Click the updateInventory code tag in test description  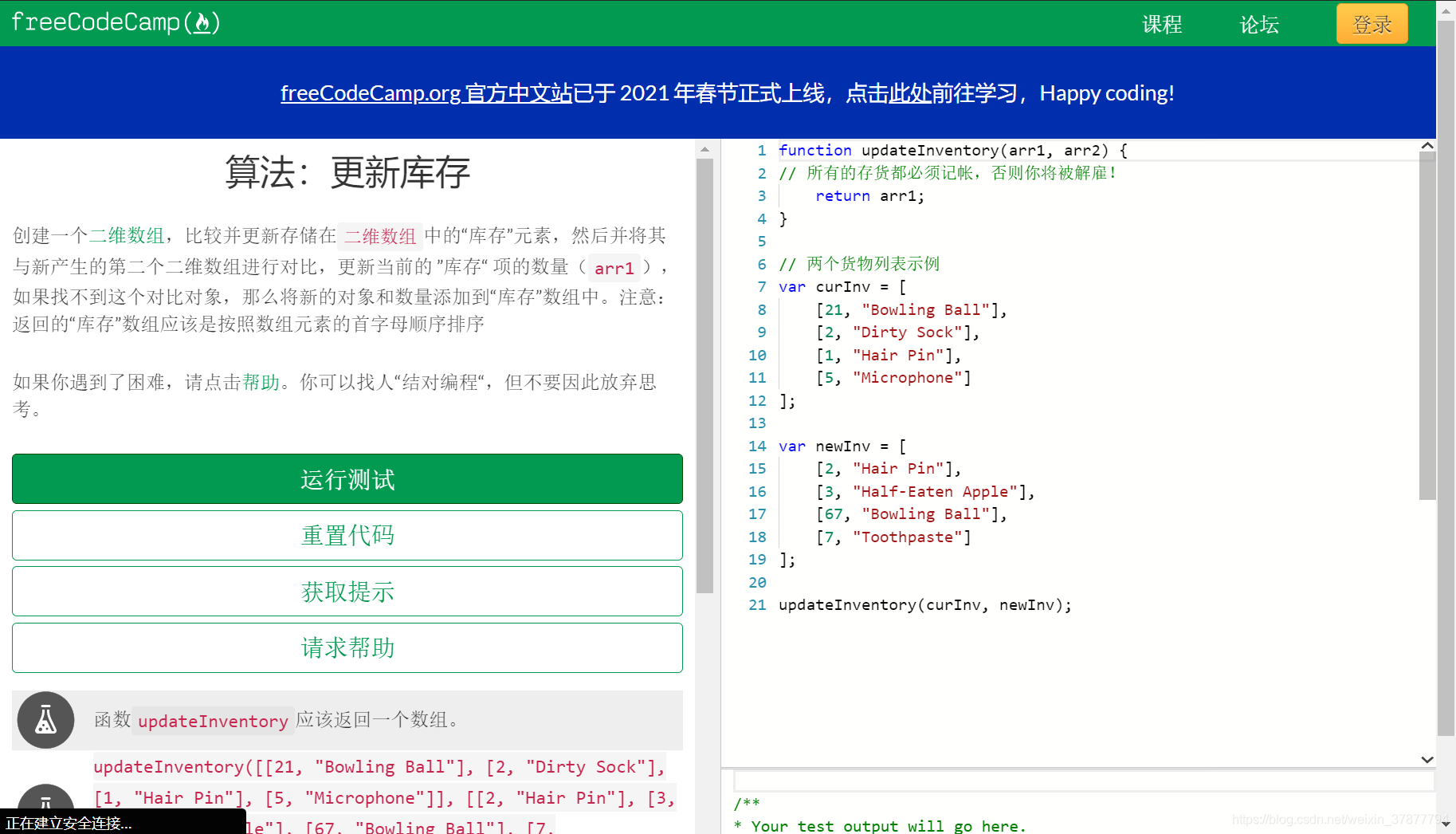click(213, 721)
